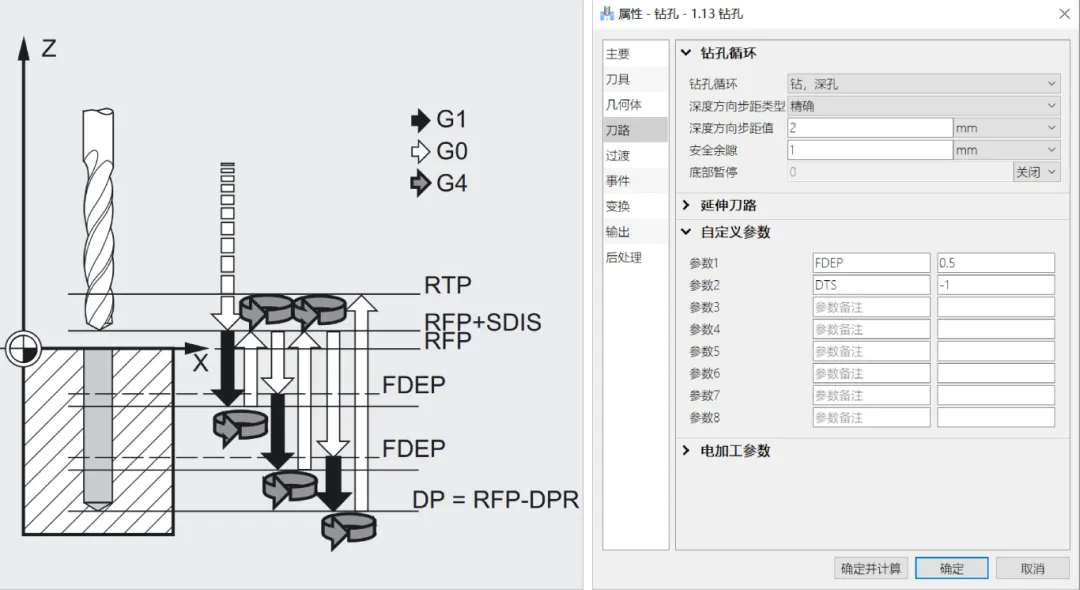Click the G4 legend arrow icon in diagram

[420, 183]
